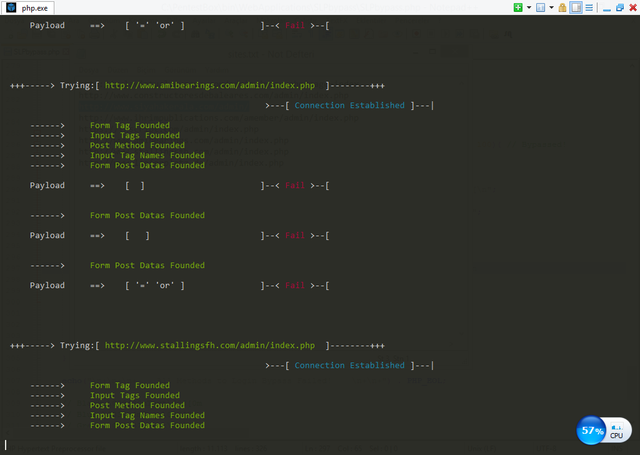
Task: Click the stallingsfh.com admin URL
Action: (210, 346)
